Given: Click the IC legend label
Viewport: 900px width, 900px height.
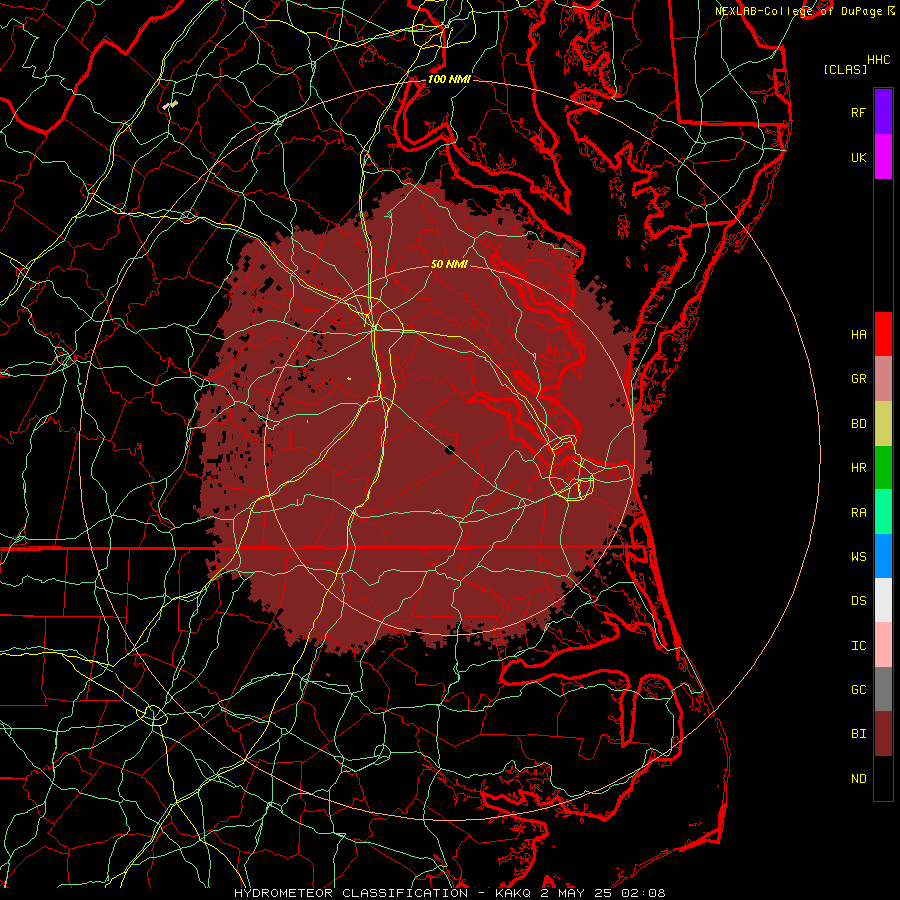Looking at the screenshot, I should pyautogui.click(x=858, y=646).
